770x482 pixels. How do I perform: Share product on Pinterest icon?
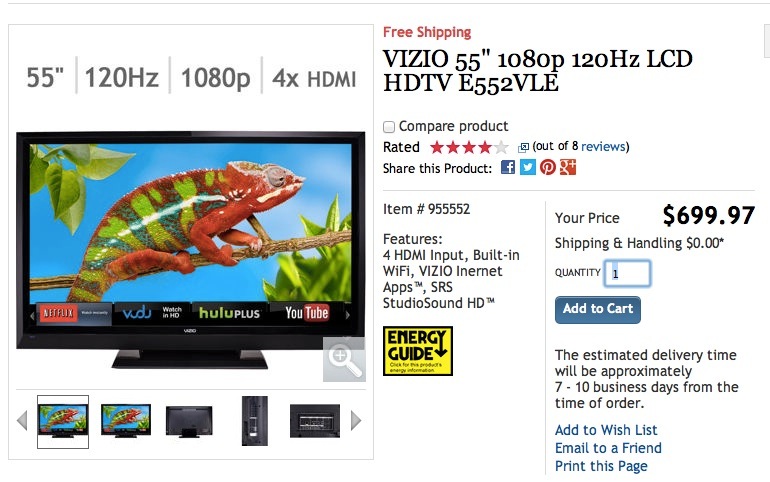548,167
